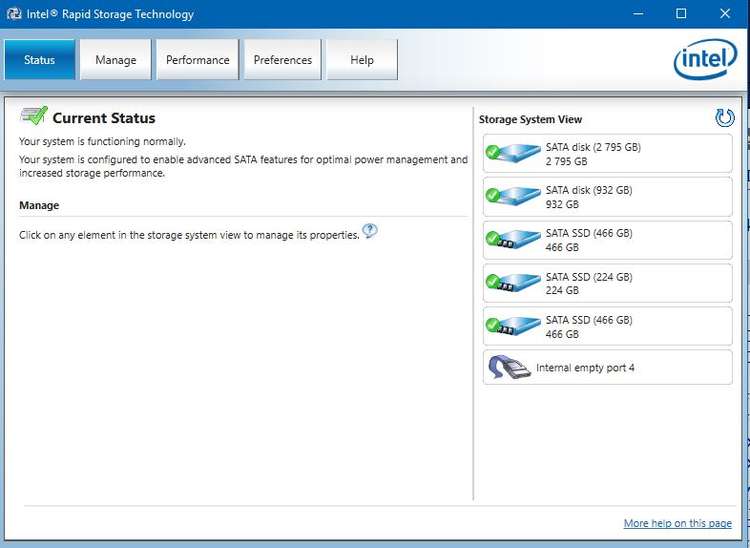Open the Manage tab
750x548 pixels.
click(116, 60)
